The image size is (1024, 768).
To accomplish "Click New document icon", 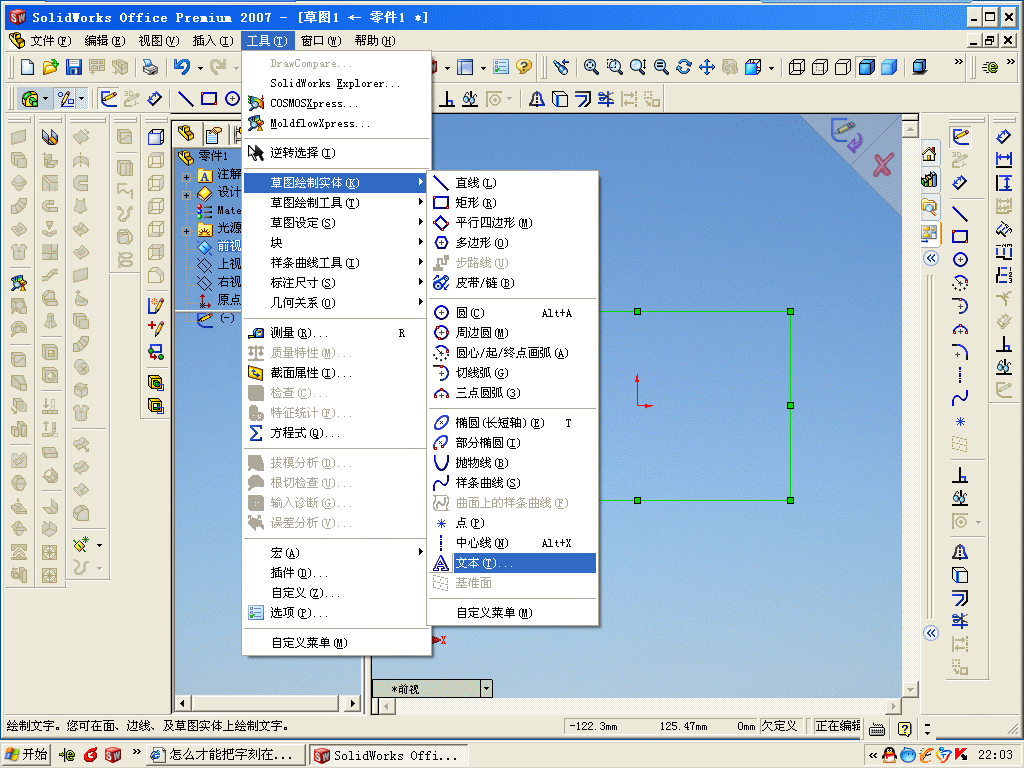I will pos(27,67).
